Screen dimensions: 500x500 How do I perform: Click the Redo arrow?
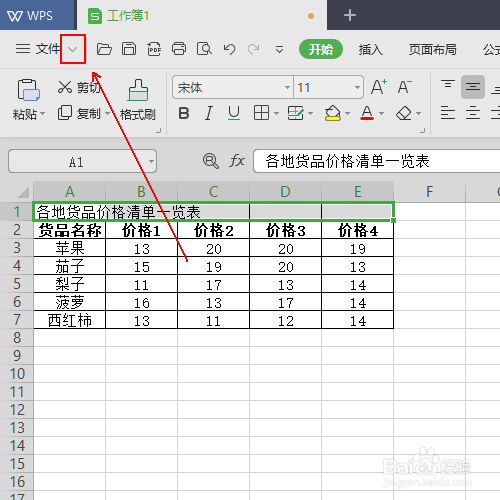click(253, 49)
